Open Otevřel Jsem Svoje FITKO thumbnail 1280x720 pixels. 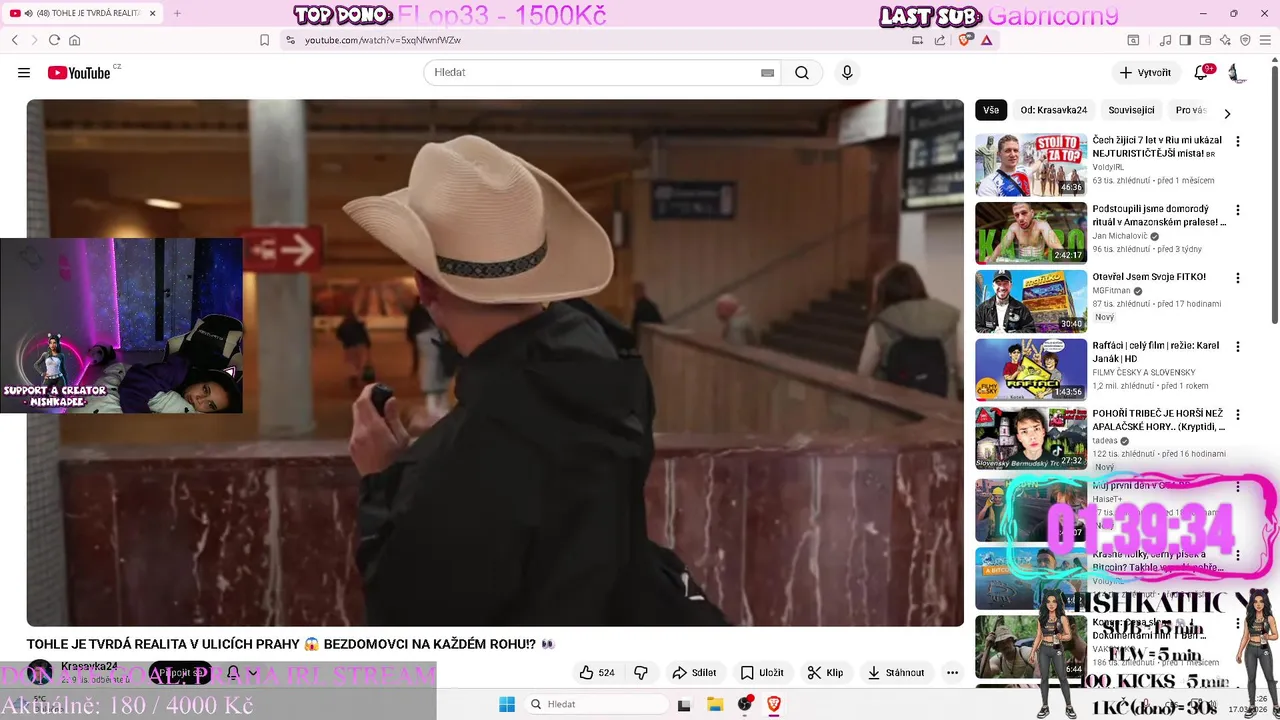pos(1031,301)
